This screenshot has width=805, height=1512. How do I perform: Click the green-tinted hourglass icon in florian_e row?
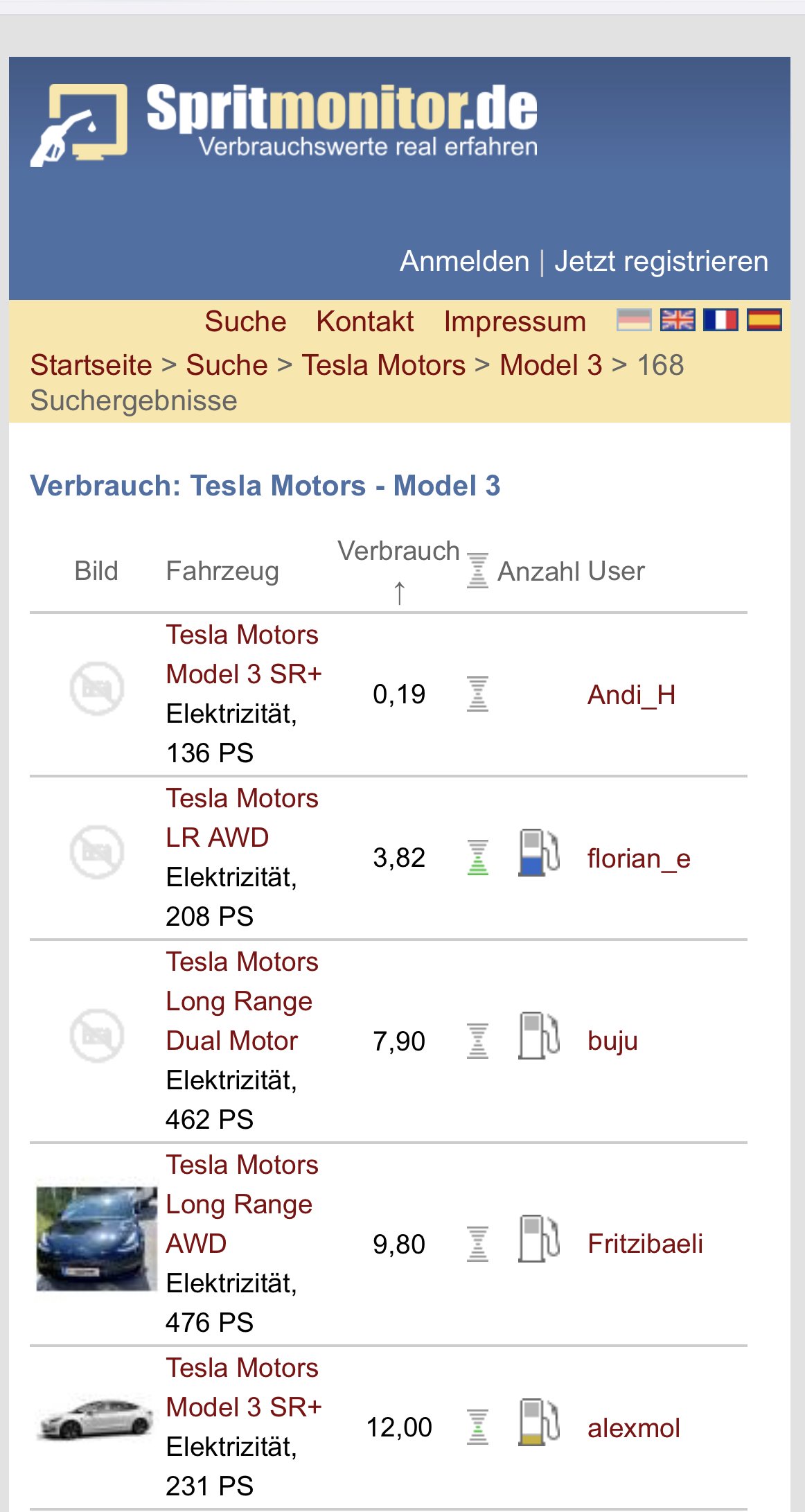(478, 857)
